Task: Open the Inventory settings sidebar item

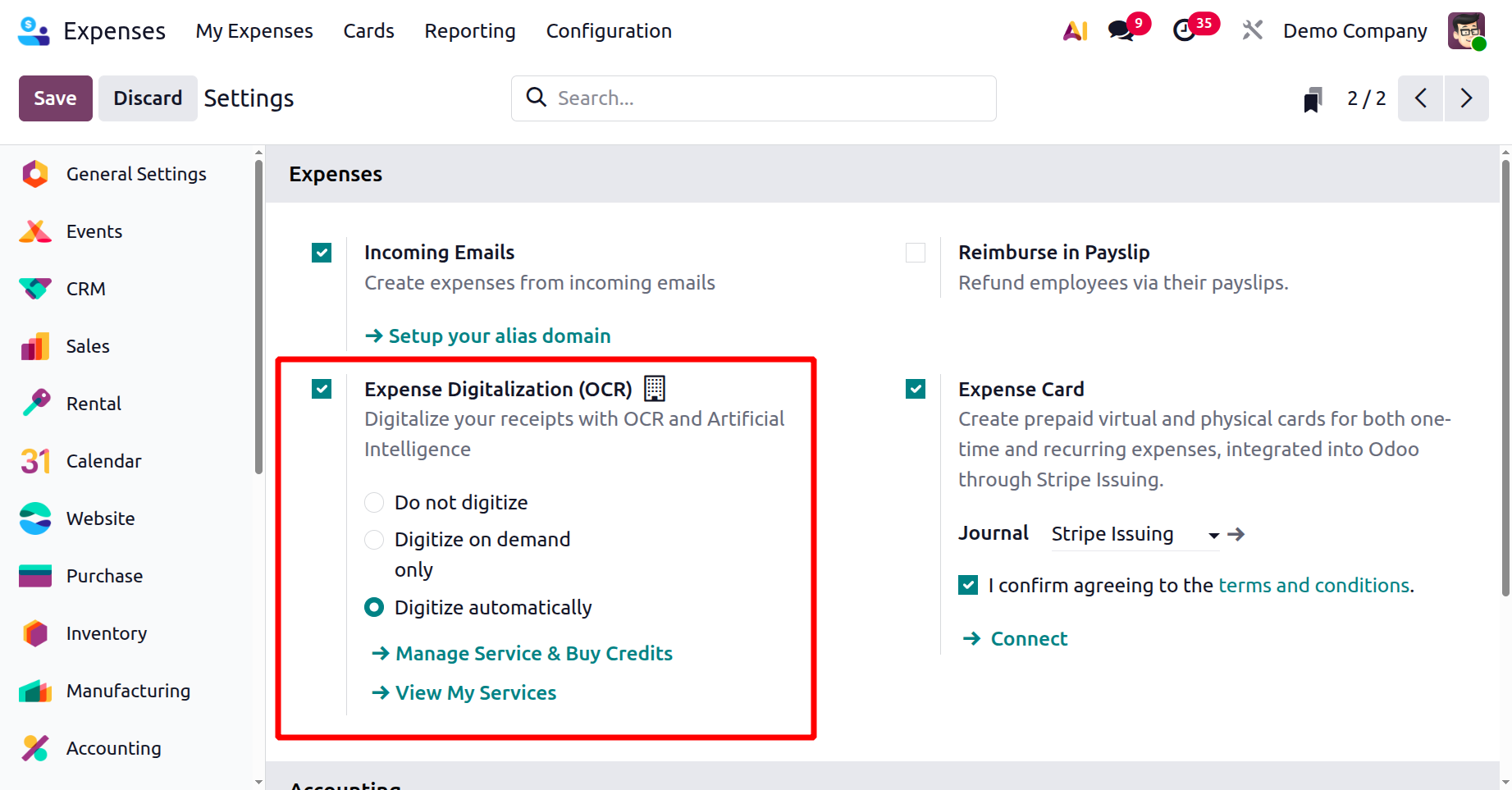Action: click(x=106, y=633)
